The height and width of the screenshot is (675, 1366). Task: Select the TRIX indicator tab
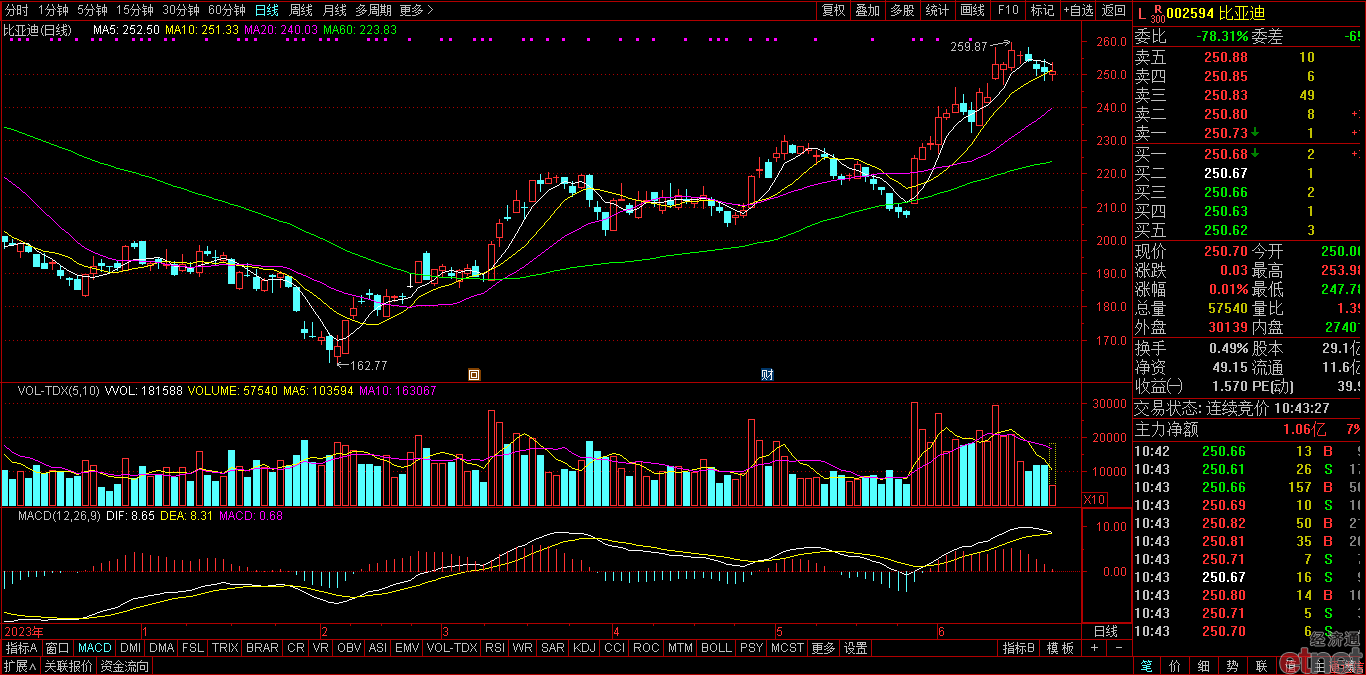click(x=226, y=648)
